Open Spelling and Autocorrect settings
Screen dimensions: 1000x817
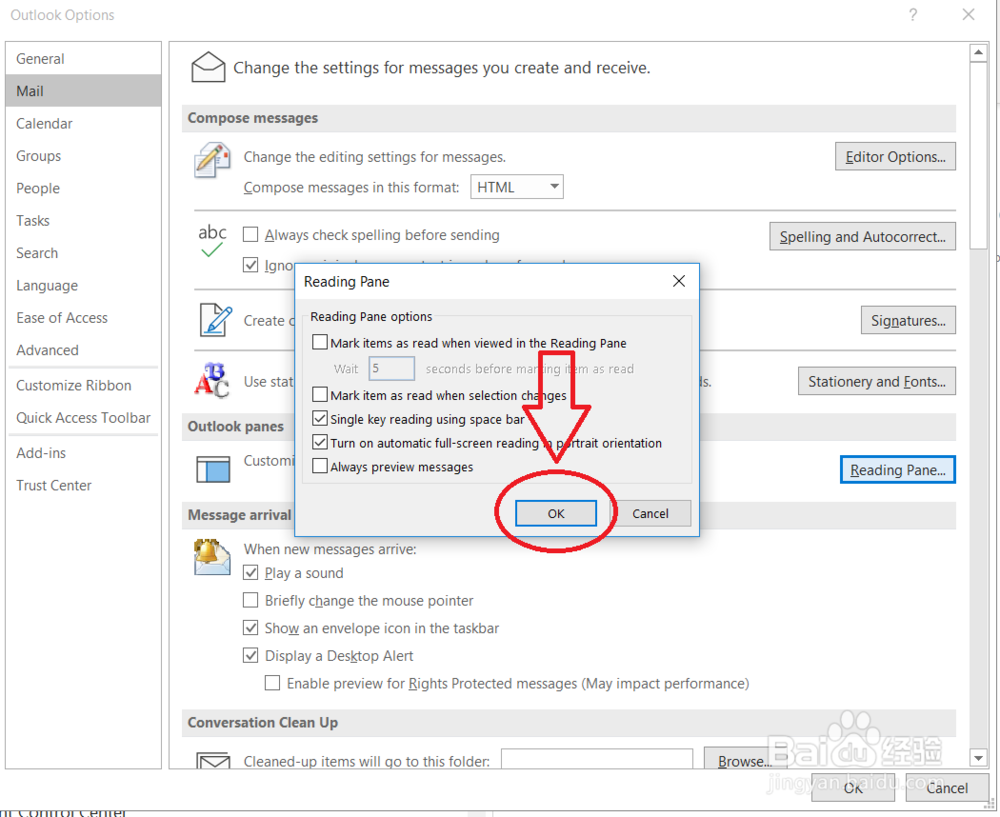click(862, 237)
